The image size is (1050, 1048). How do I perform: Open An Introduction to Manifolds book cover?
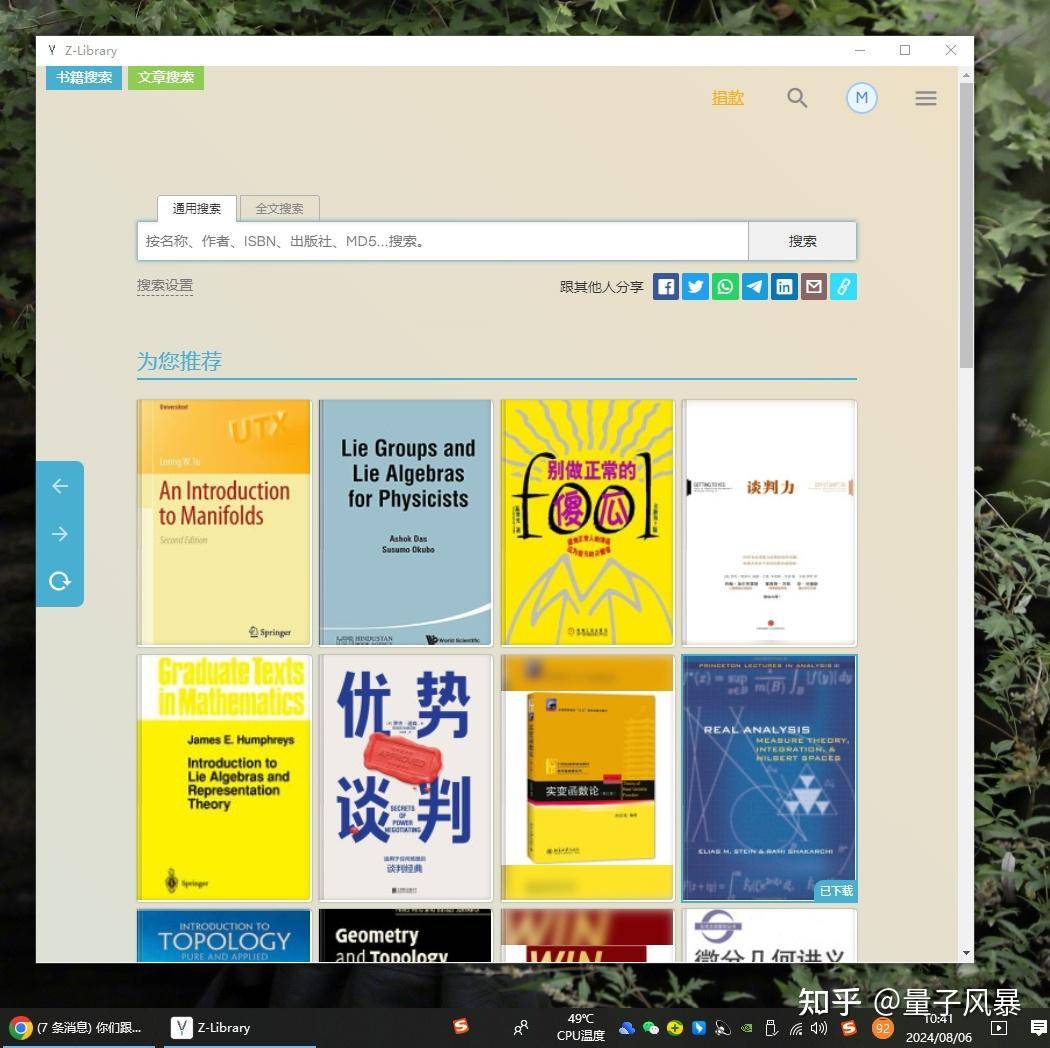(x=224, y=522)
